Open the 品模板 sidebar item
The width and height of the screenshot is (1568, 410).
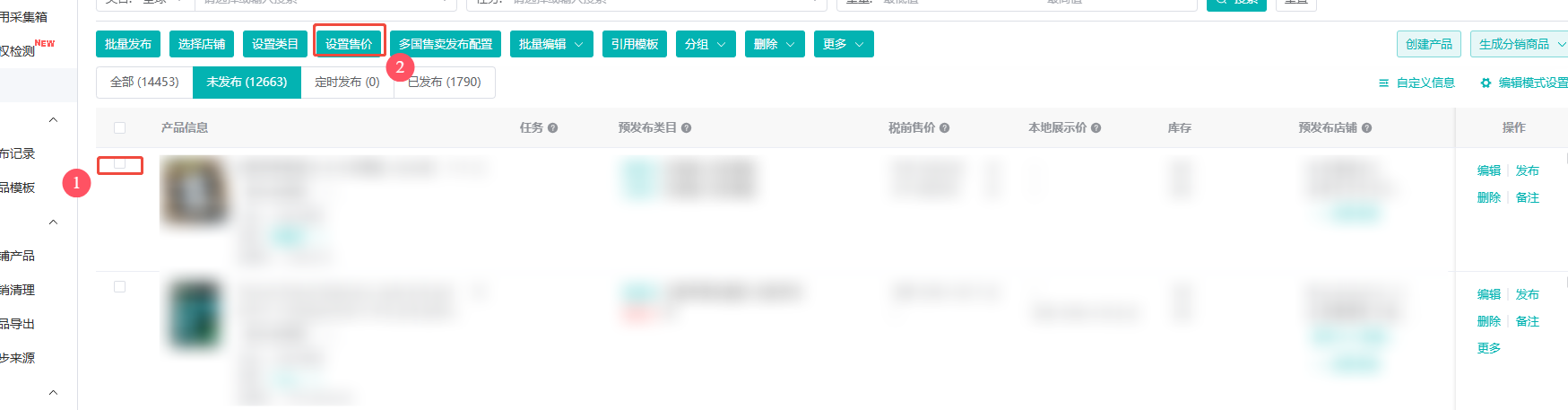(x=18, y=188)
